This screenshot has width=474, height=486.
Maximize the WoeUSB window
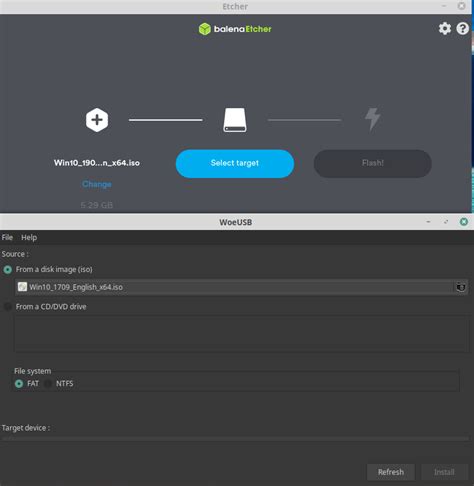(446, 222)
